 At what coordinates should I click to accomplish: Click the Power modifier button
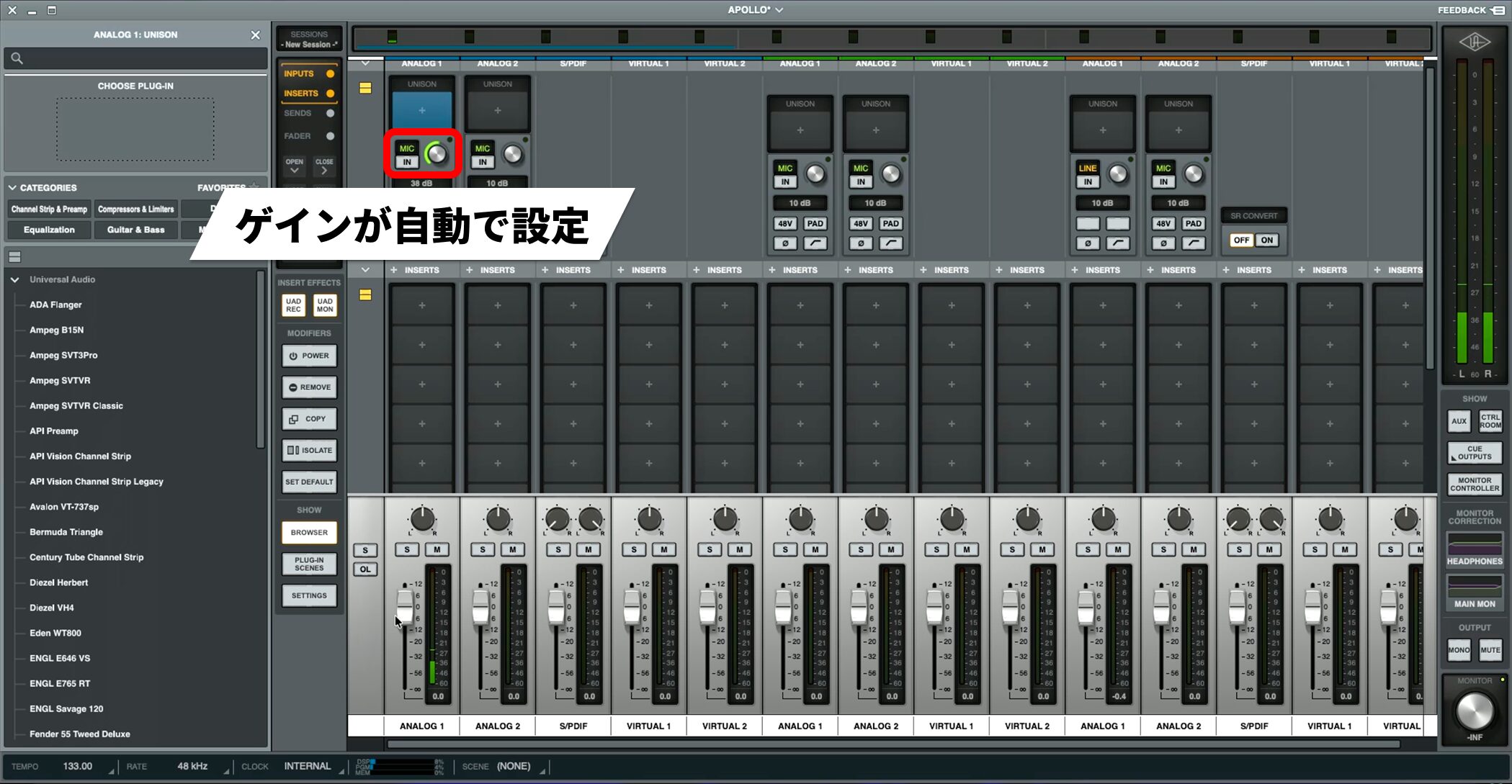pos(309,356)
